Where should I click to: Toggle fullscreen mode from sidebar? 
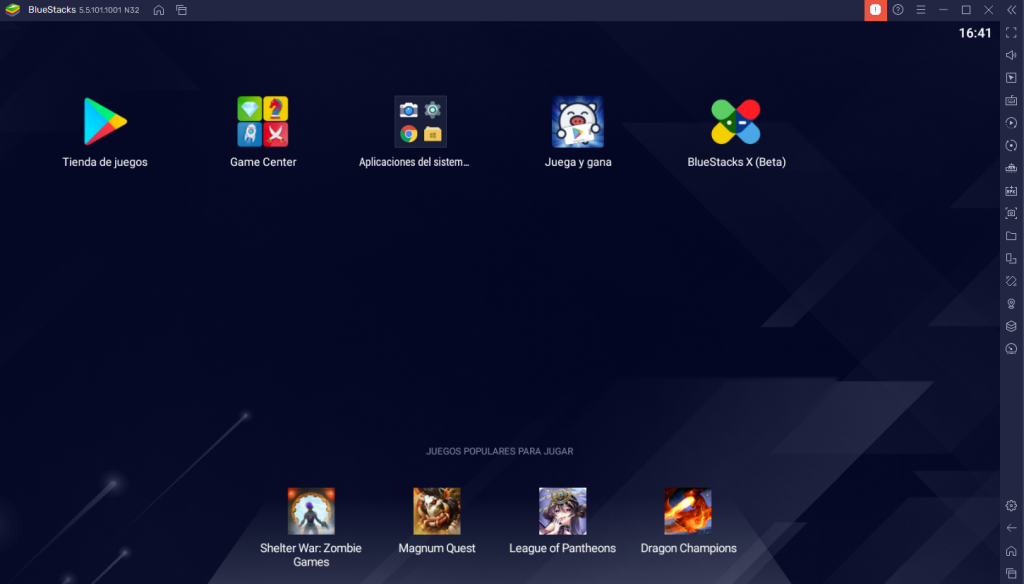[1011, 33]
